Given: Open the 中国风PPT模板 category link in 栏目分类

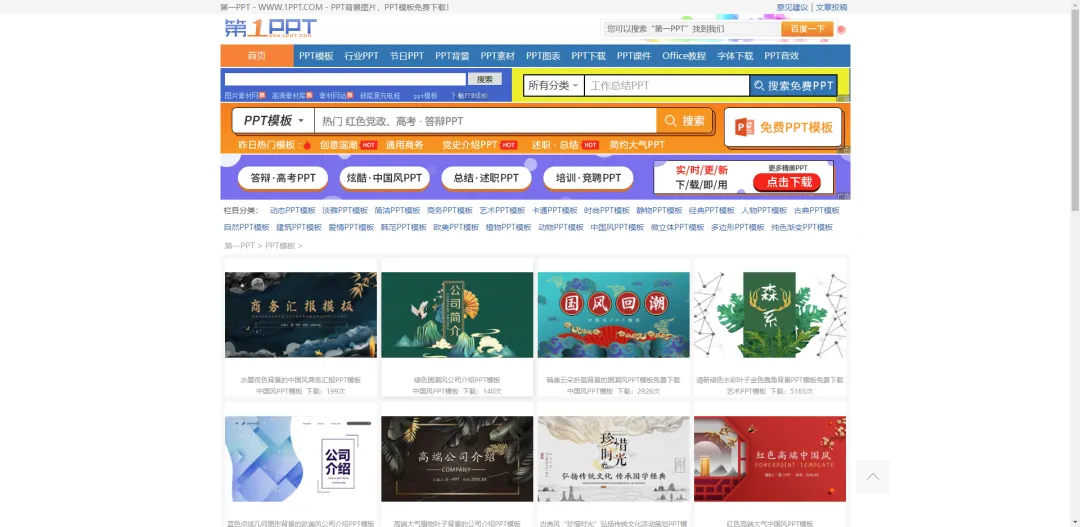Looking at the screenshot, I should tap(617, 227).
